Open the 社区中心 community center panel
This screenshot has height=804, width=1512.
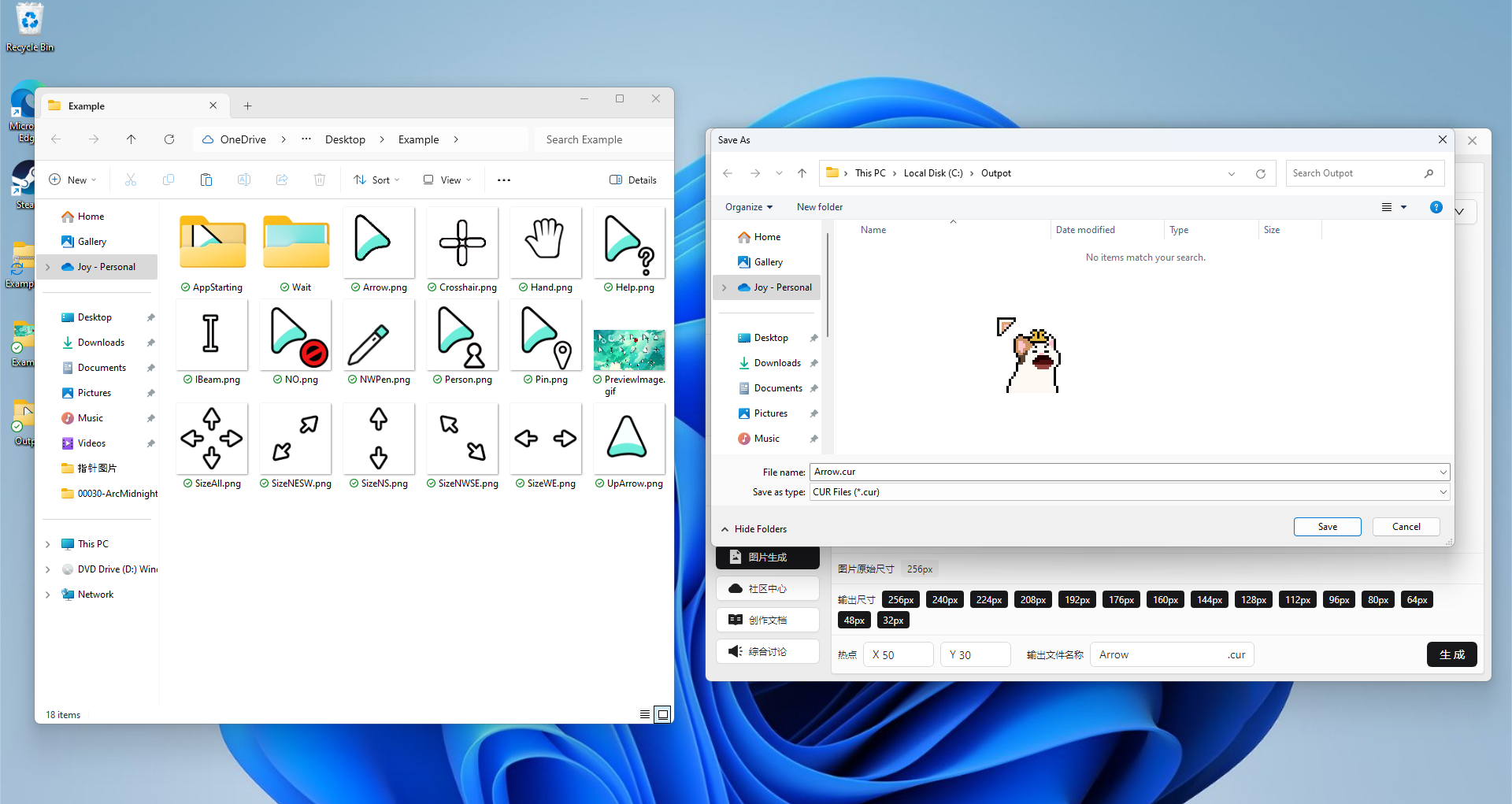[768, 587]
